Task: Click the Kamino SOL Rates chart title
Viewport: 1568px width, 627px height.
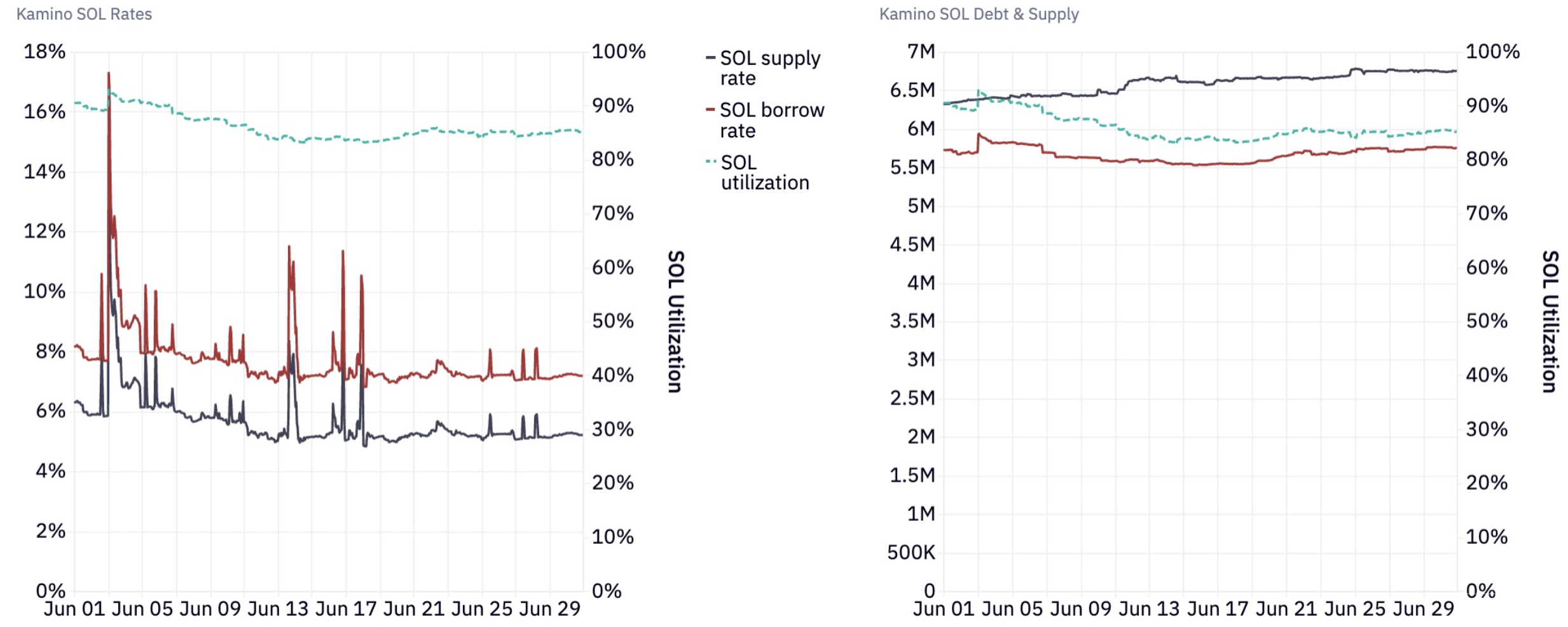Action: tap(84, 14)
